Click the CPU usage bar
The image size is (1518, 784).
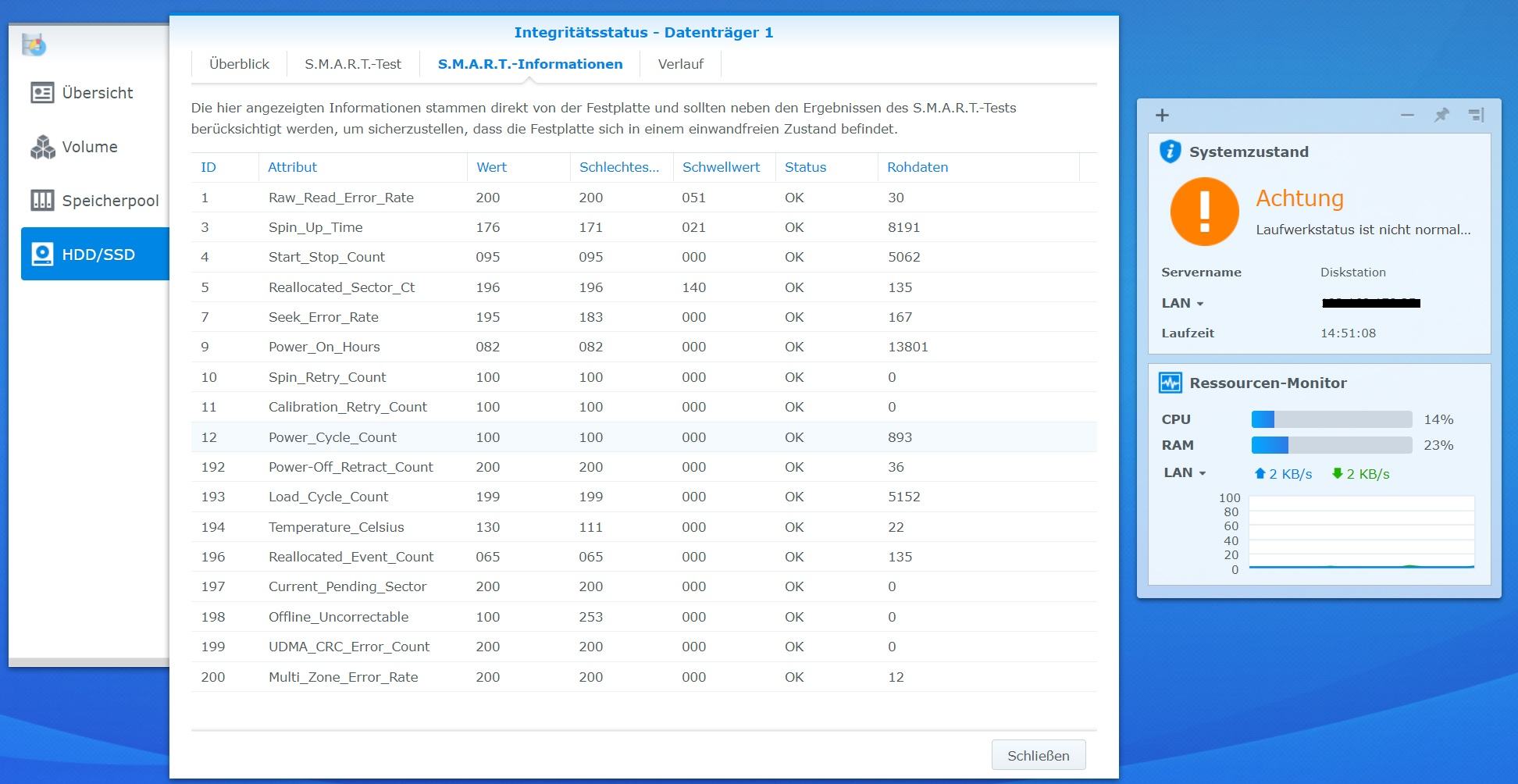coord(1331,419)
